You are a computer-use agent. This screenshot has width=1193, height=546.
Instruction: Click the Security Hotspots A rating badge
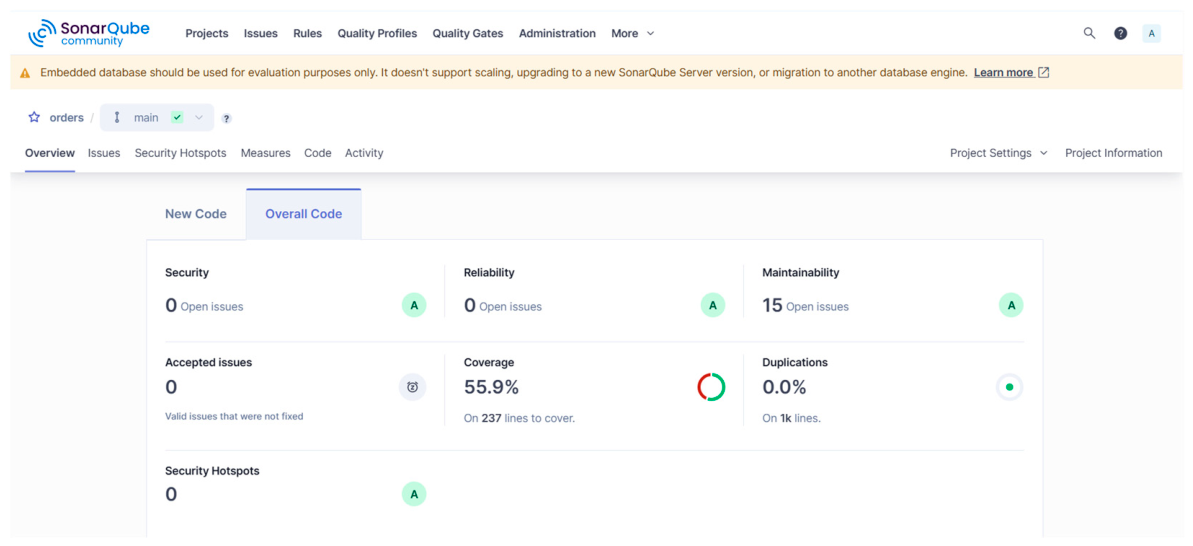(x=414, y=494)
